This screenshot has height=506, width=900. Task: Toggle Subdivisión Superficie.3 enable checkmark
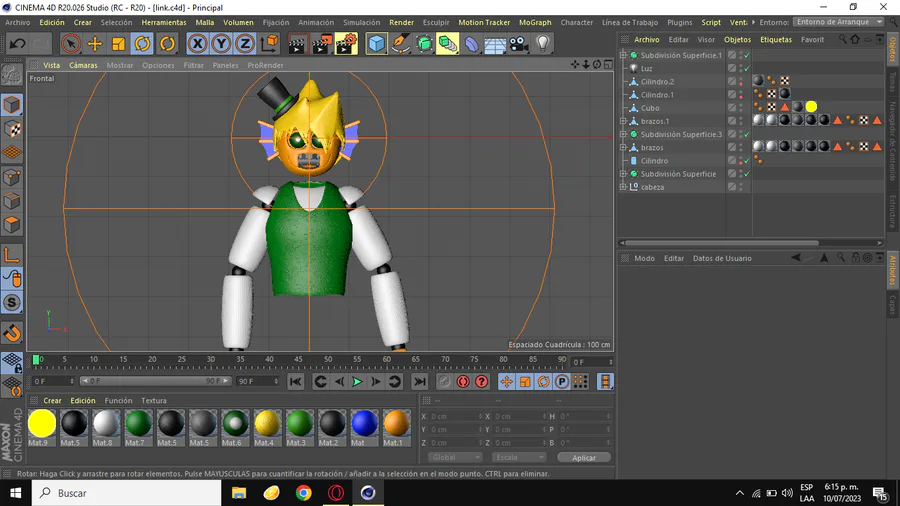pyautogui.click(x=747, y=135)
